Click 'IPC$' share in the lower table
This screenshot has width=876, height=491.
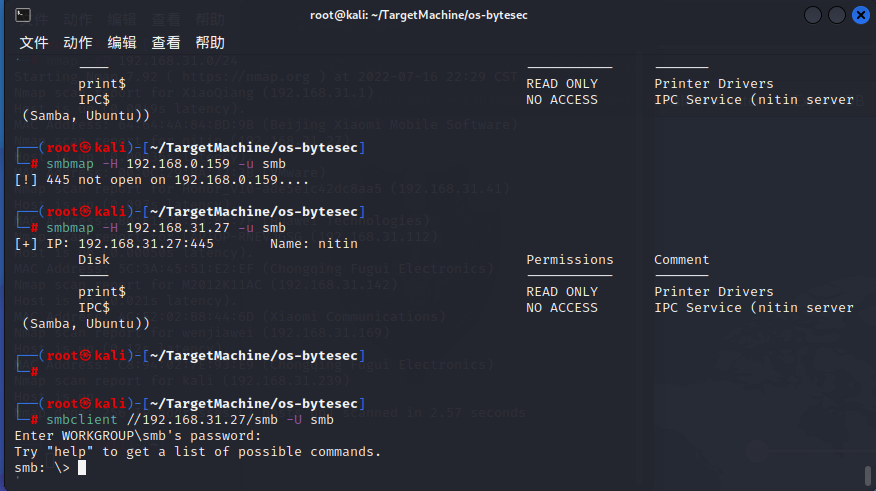pyautogui.click(x=94, y=308)
